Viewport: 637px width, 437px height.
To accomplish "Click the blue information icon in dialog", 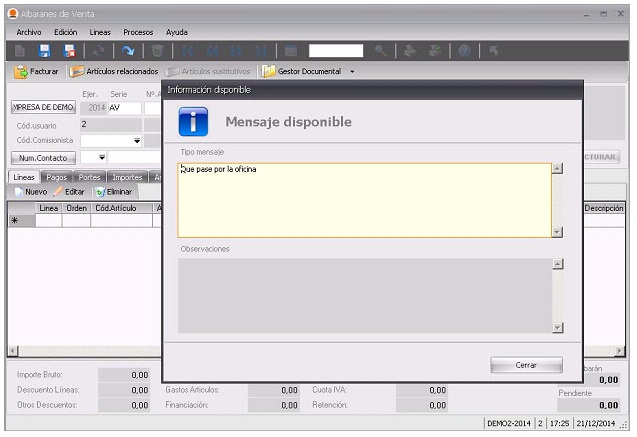I will click(192, 121).
